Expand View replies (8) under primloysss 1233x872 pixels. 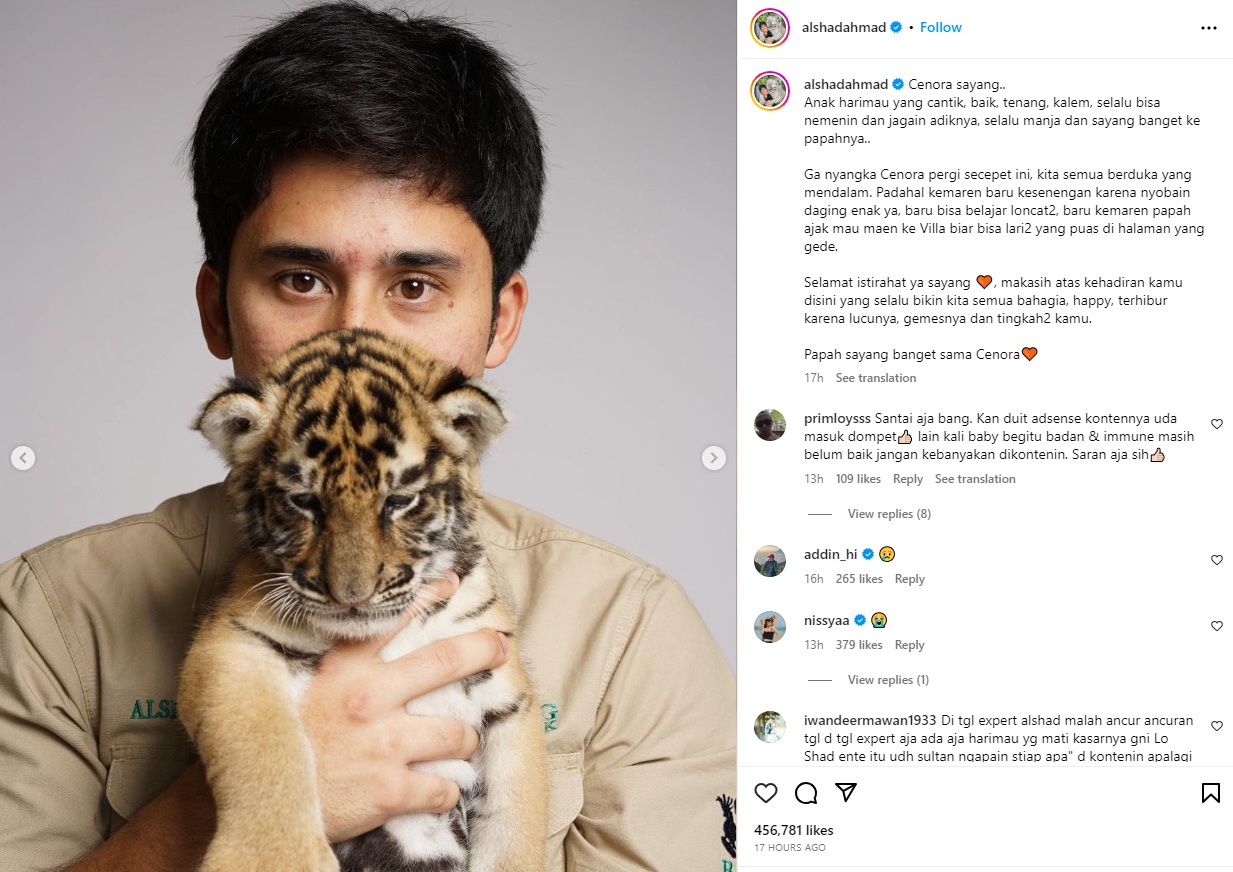tap(889, 514)
